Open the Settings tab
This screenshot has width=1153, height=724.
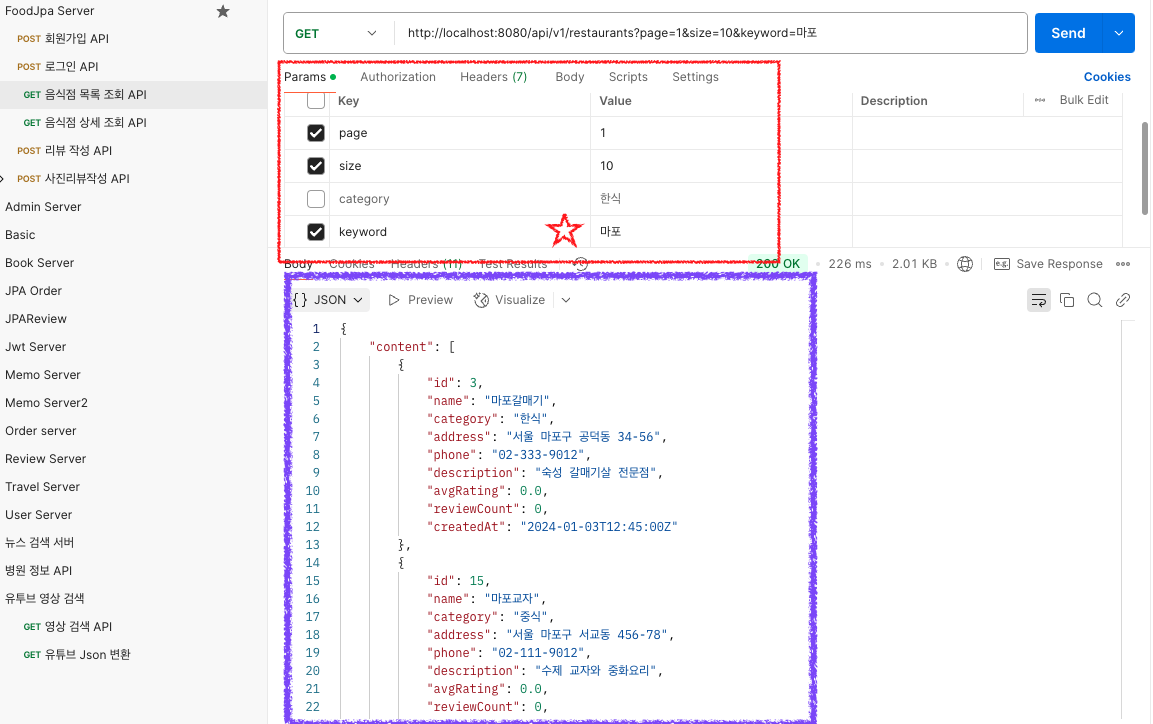click(696, 77)
